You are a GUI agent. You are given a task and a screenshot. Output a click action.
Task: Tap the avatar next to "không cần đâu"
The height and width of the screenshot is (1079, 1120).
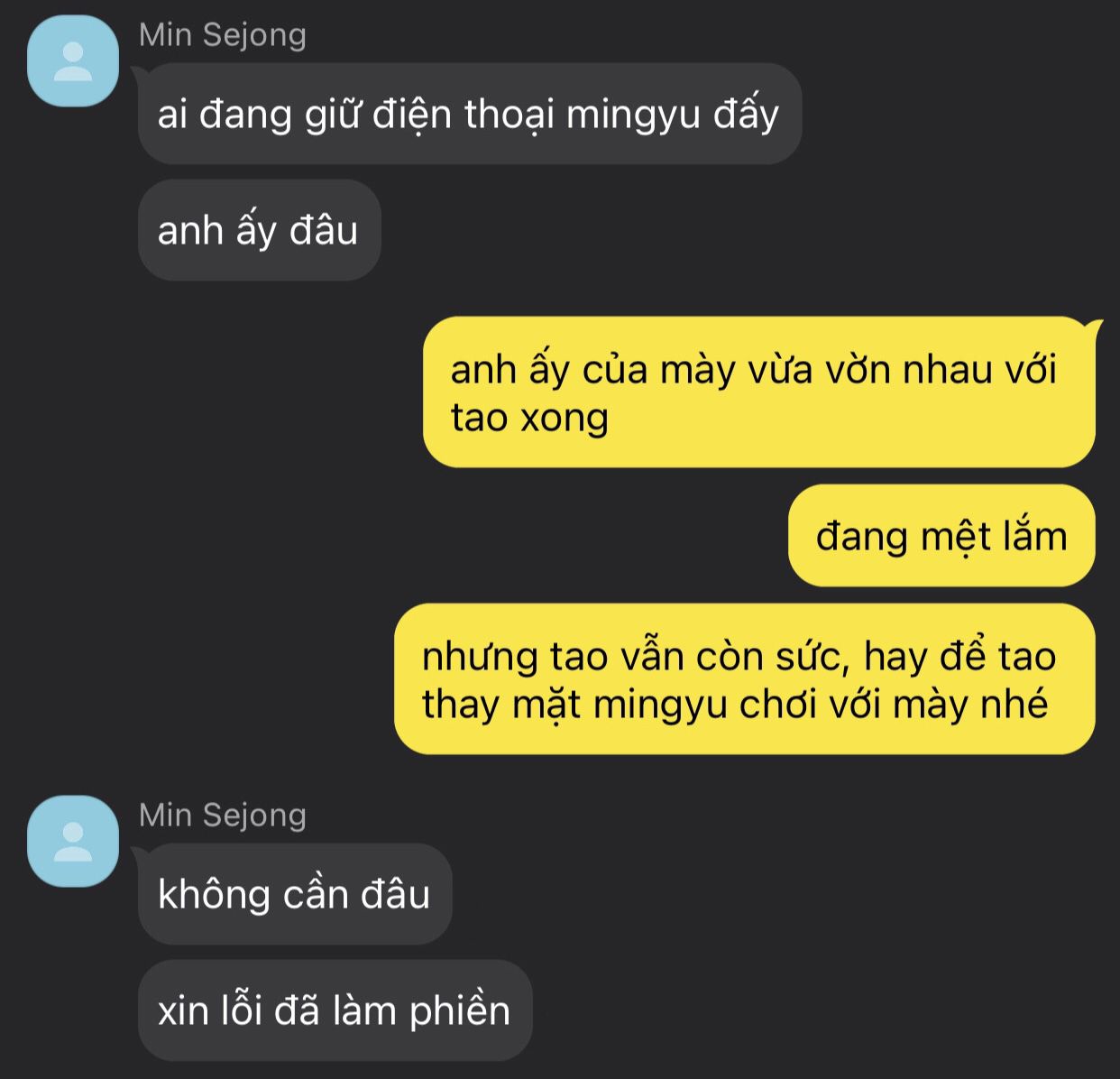click(73, 841)
